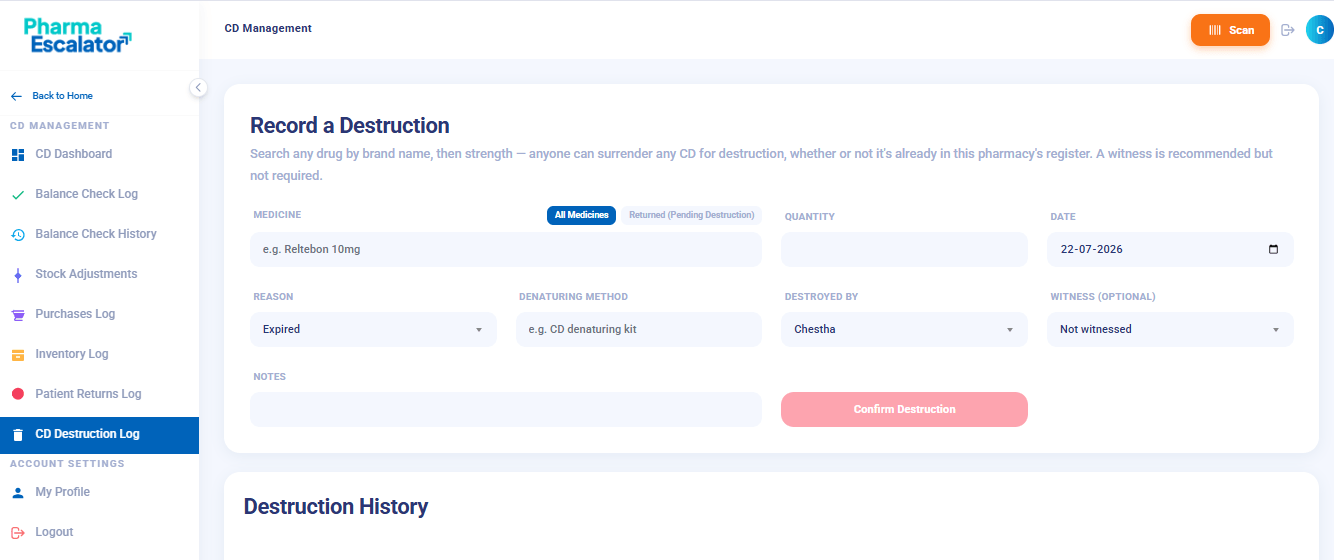1334x560 pixels.
Task: Open the Reason dropdown showing Expired
Action: (373, 329)
